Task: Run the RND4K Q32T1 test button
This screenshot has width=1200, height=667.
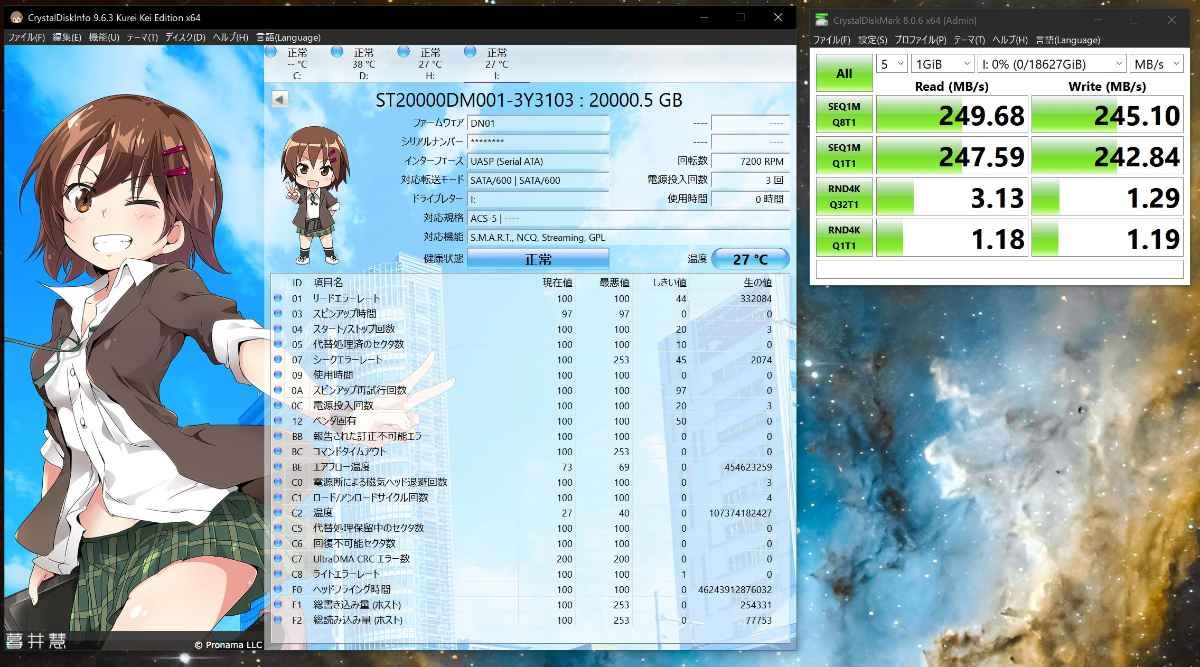Action: point(844,196)
